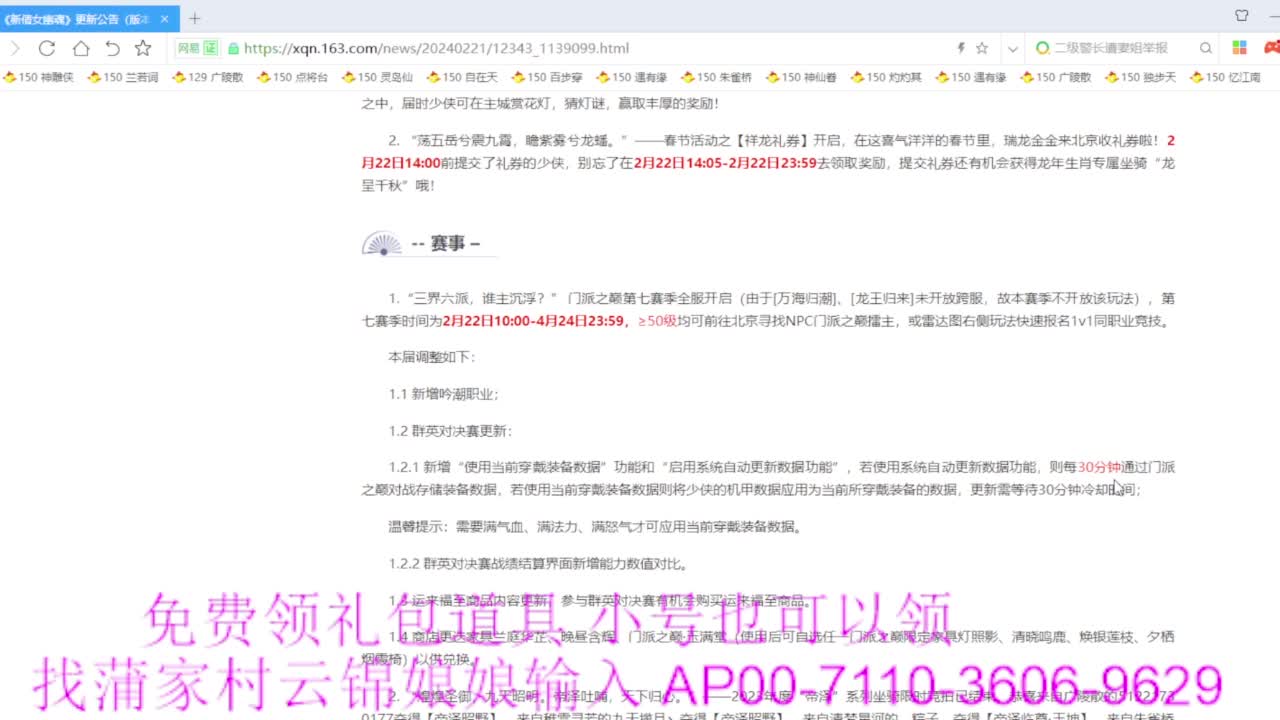The image size is (1280, 720).
Task: Toggle the bookmark star for this page
Action: click(982, 47)
